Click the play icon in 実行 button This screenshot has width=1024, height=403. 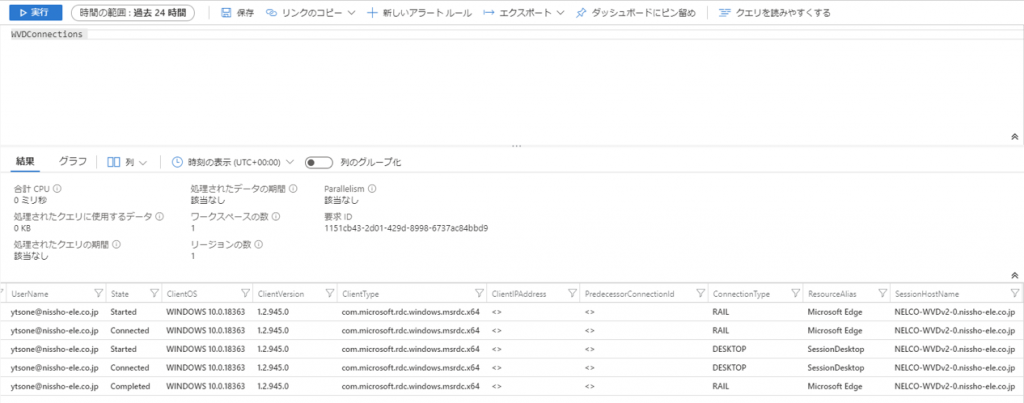point(23,12)
